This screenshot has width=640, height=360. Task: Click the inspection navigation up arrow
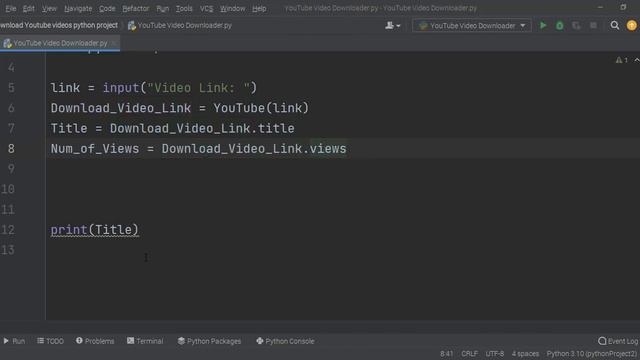coord(636,60)
